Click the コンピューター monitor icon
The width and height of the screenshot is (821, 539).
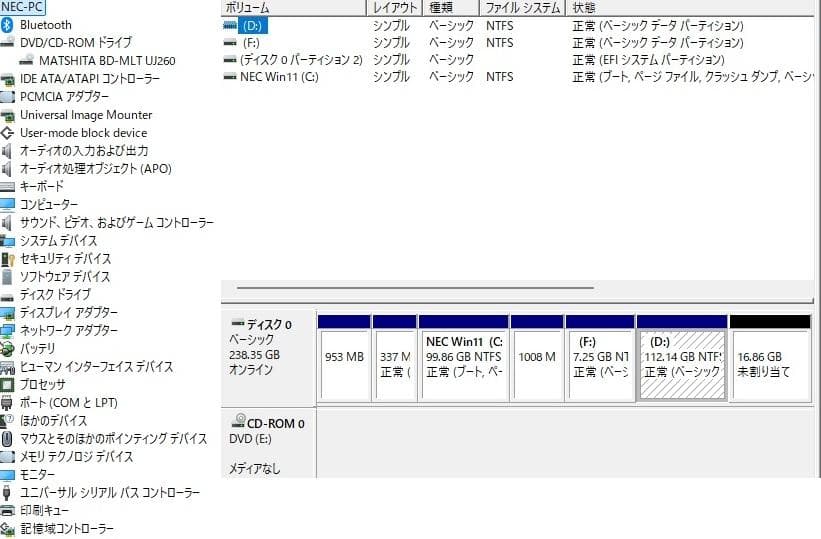point(7,204)
